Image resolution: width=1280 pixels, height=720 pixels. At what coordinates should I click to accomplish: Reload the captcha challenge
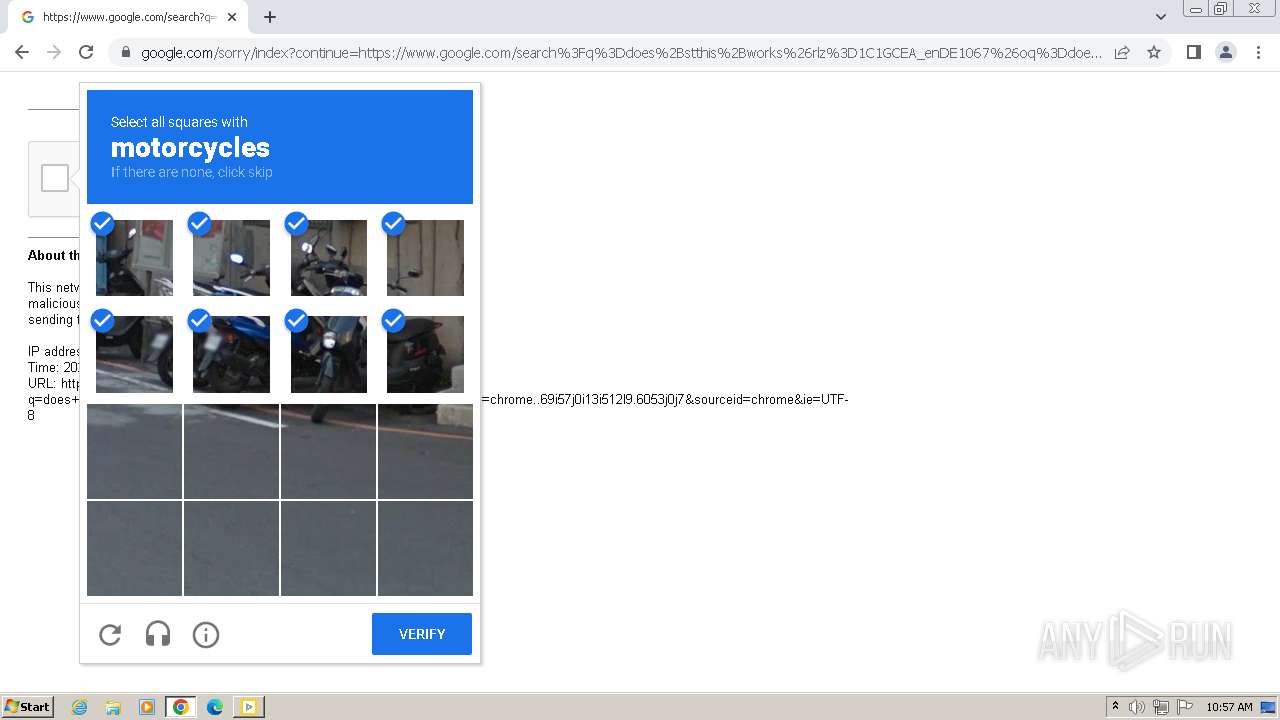point(110,634)
